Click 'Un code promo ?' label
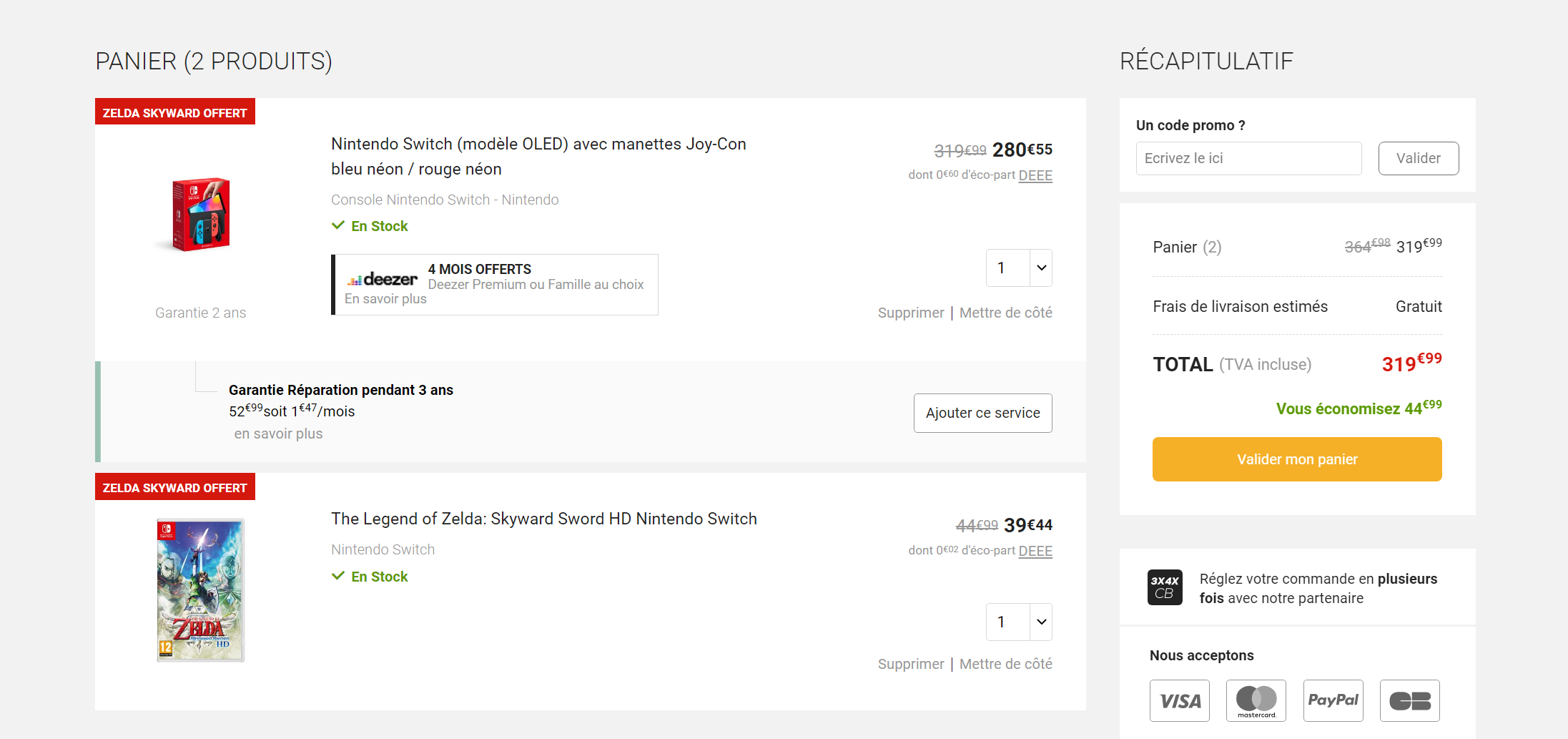Screen dimensions: 1568x739 coord(1190,125)
